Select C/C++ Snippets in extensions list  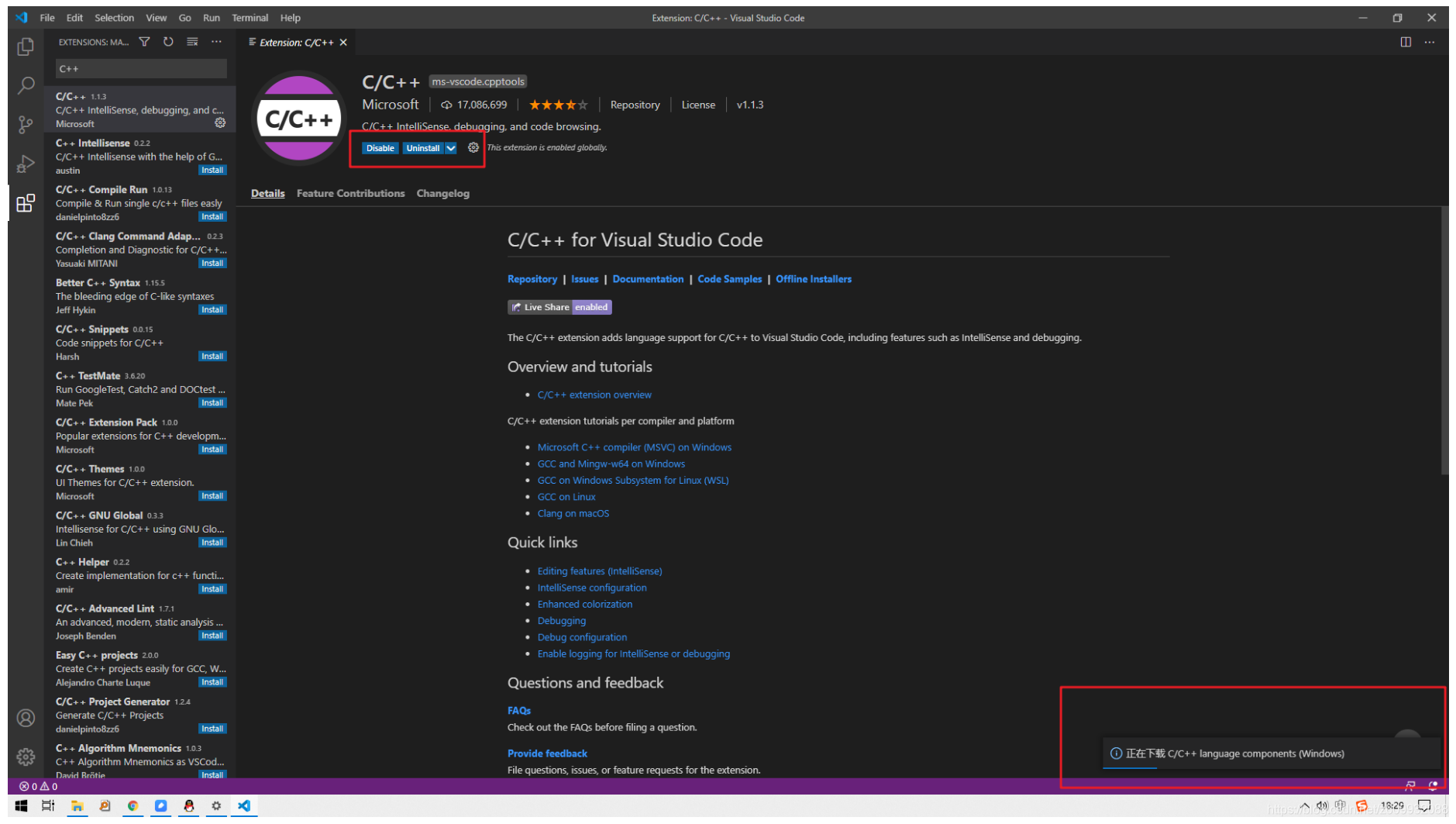point(141,343)
